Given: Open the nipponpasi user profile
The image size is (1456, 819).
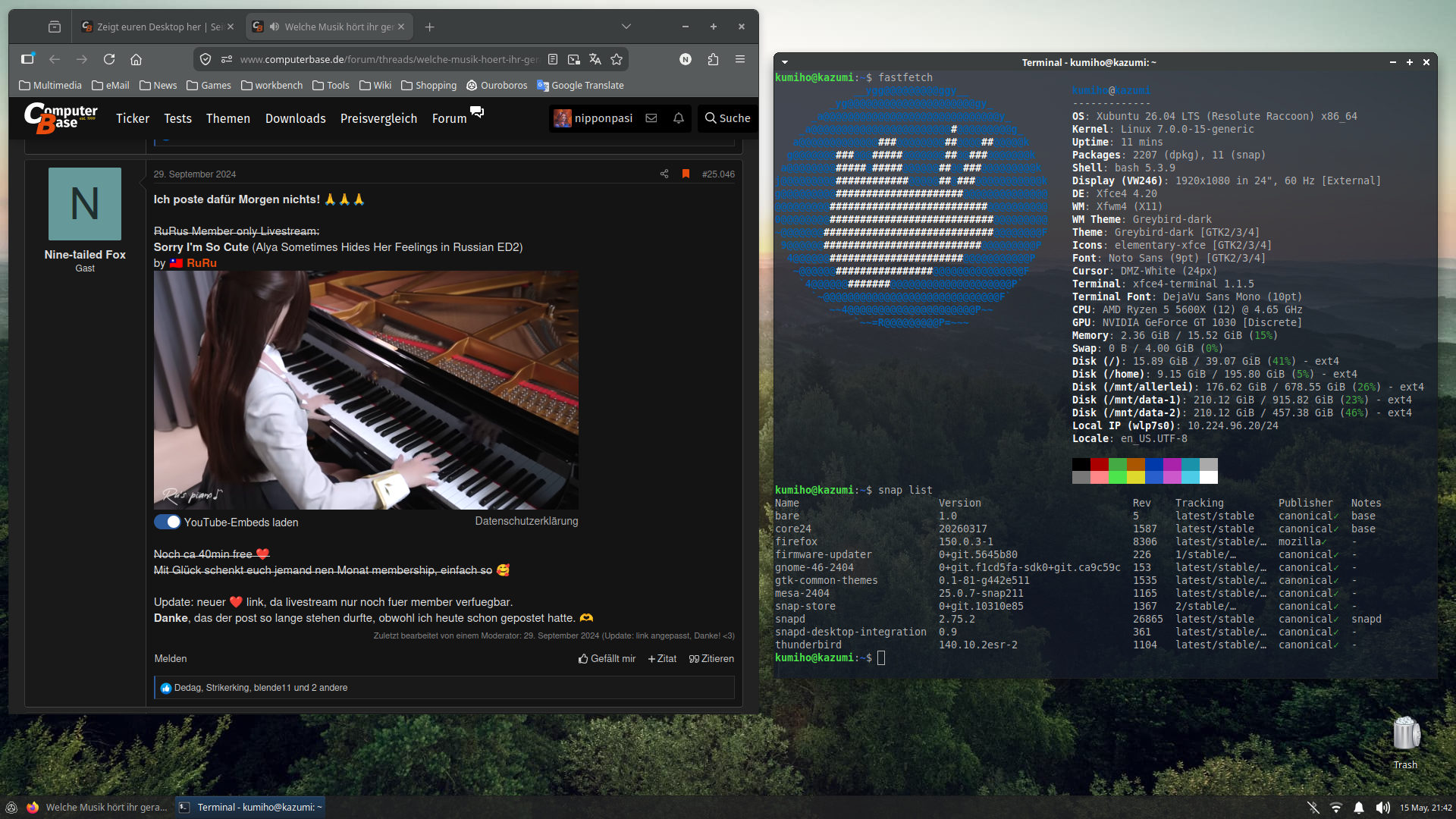Looking at the screenshot, I should click(593, 118).
